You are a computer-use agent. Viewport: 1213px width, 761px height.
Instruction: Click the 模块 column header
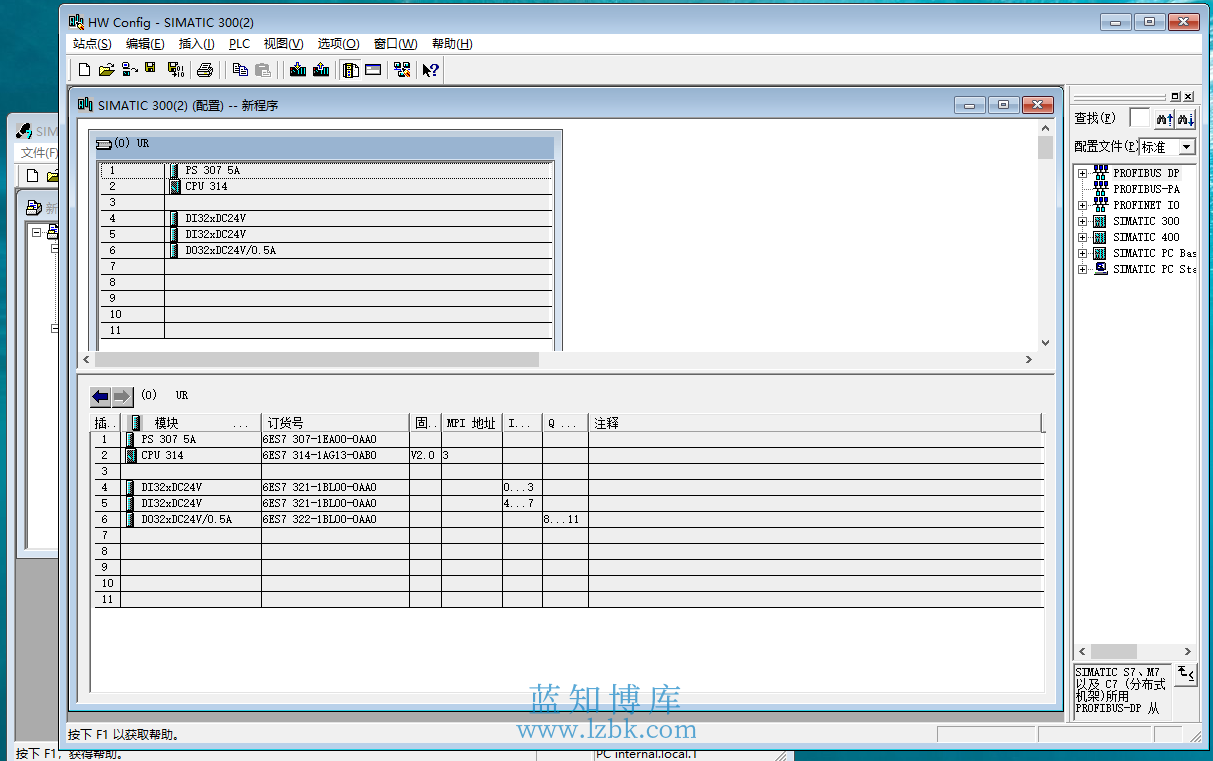pos(191,423)
